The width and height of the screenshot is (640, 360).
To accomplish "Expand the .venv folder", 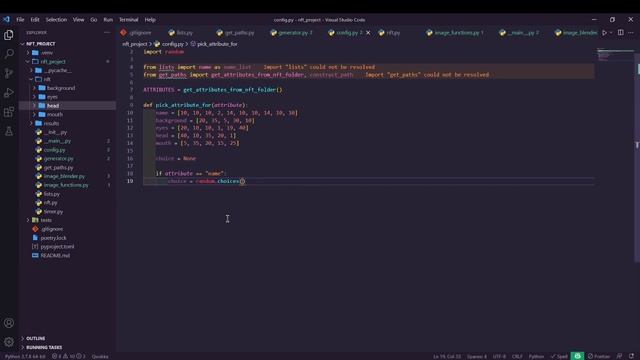I will point(28,53).
